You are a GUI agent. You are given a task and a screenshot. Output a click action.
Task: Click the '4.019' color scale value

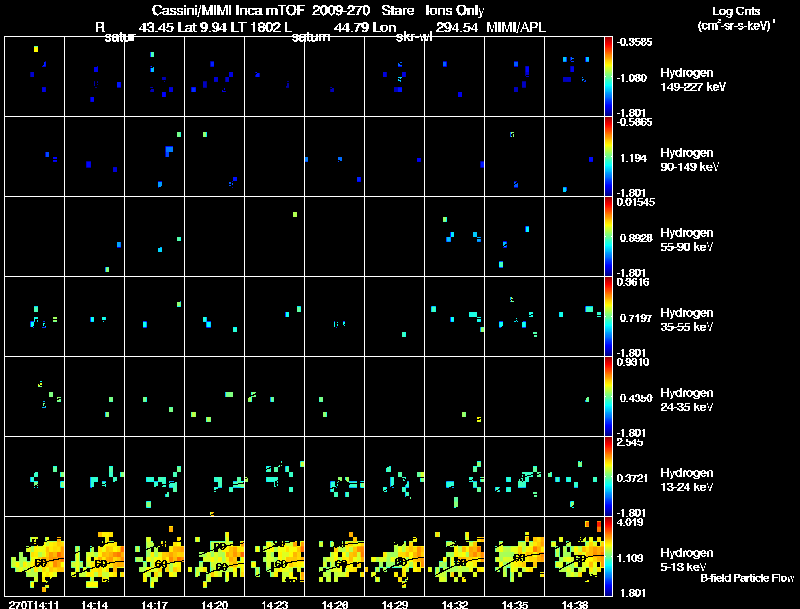(x=630, y=522)
